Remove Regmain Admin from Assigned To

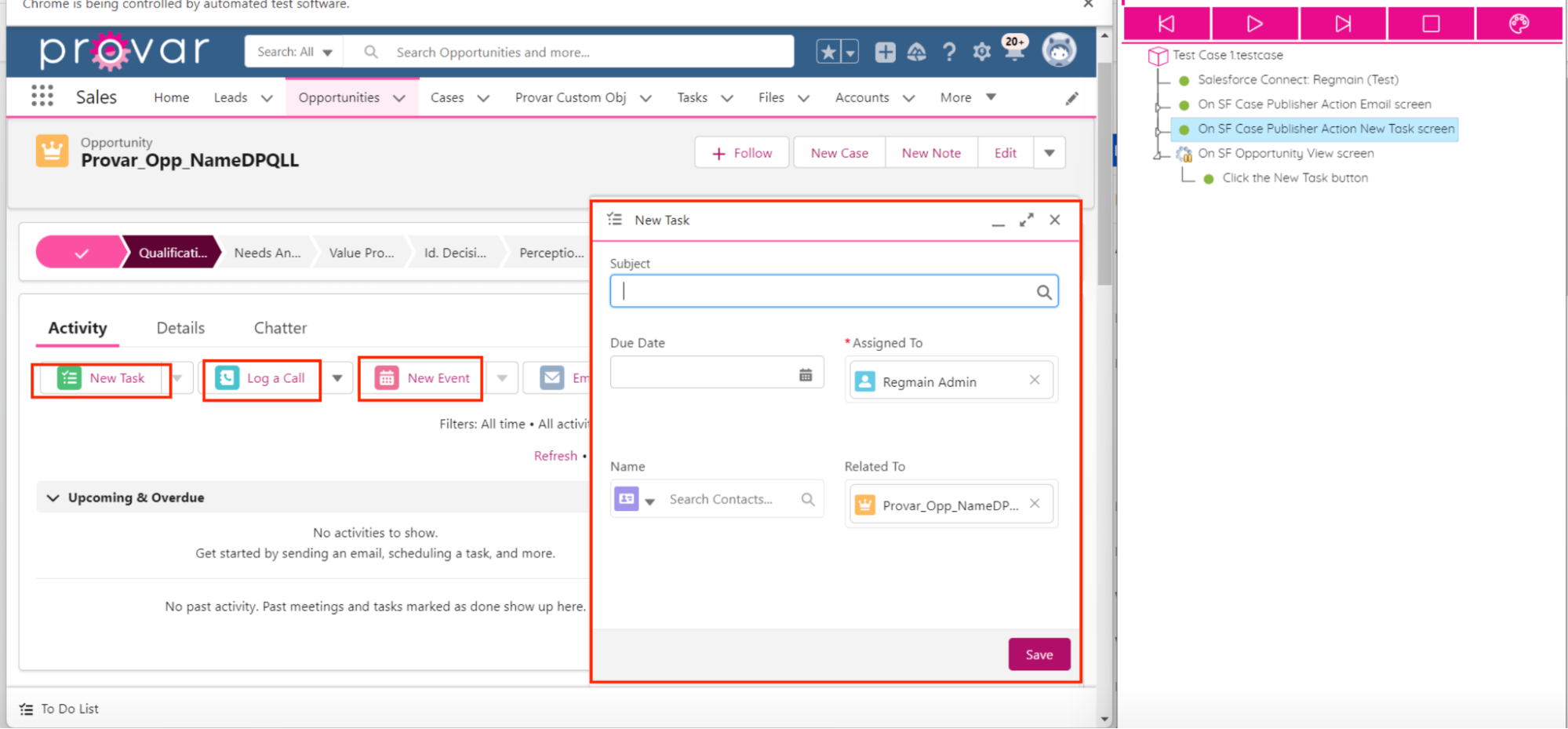(x=1035, y=380)
